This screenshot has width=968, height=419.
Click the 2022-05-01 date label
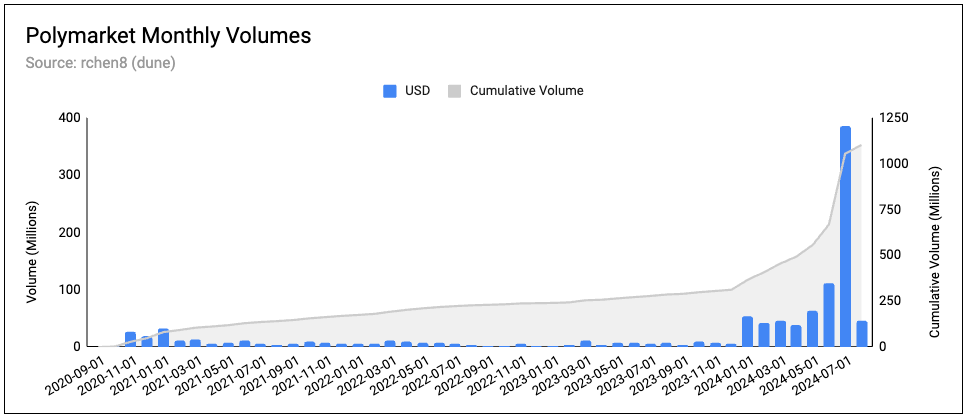[399, 373]
